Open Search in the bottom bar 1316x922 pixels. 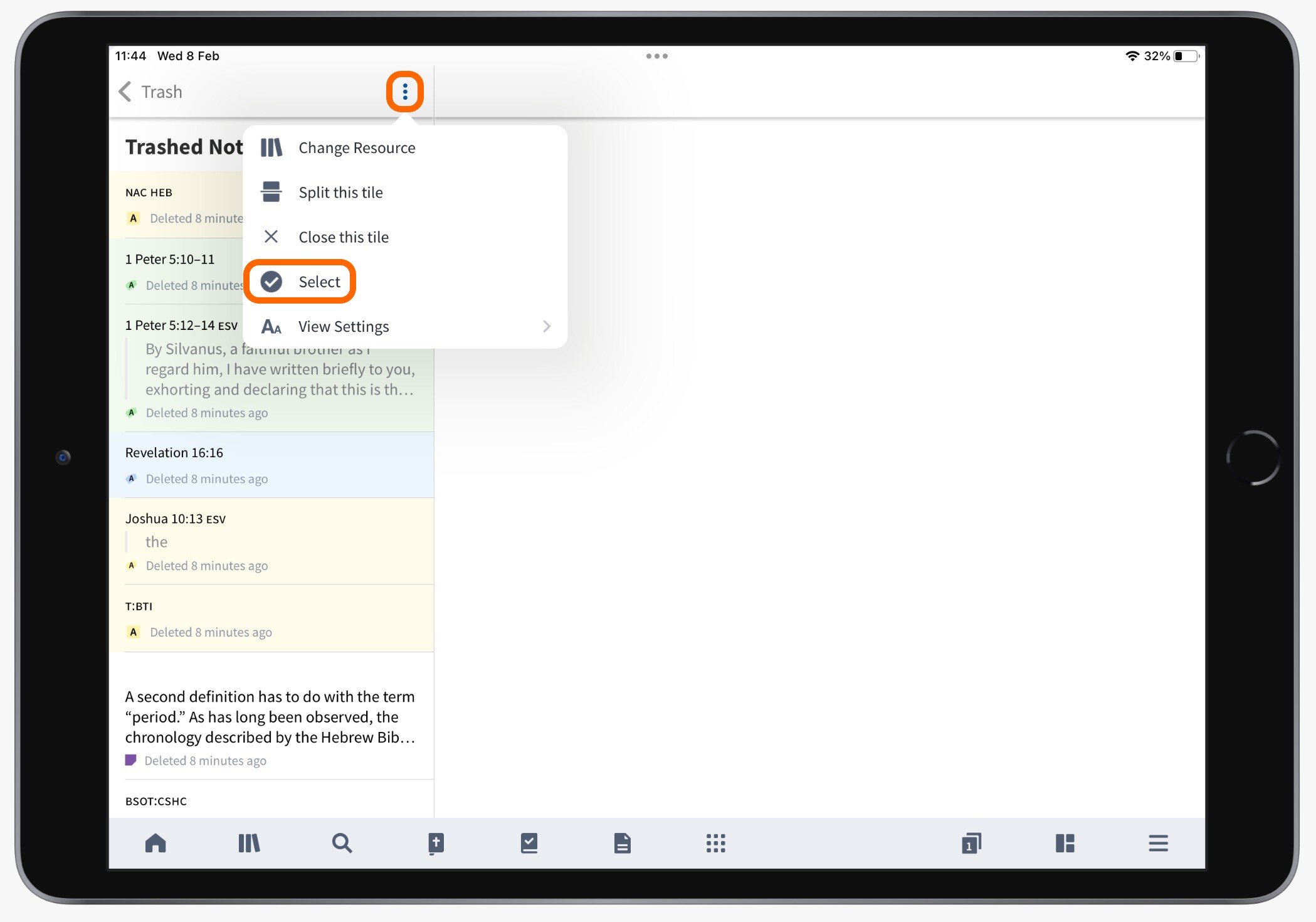click(342, 843)
